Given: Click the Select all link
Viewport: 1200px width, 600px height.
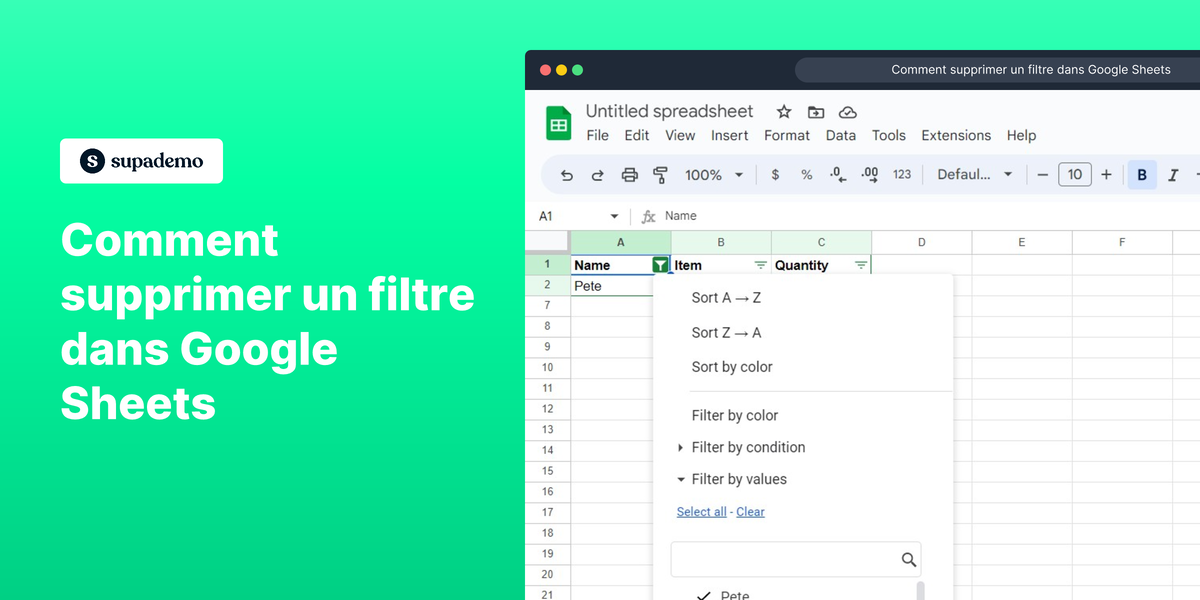Looking at the screenshot, I should (701, 512).
